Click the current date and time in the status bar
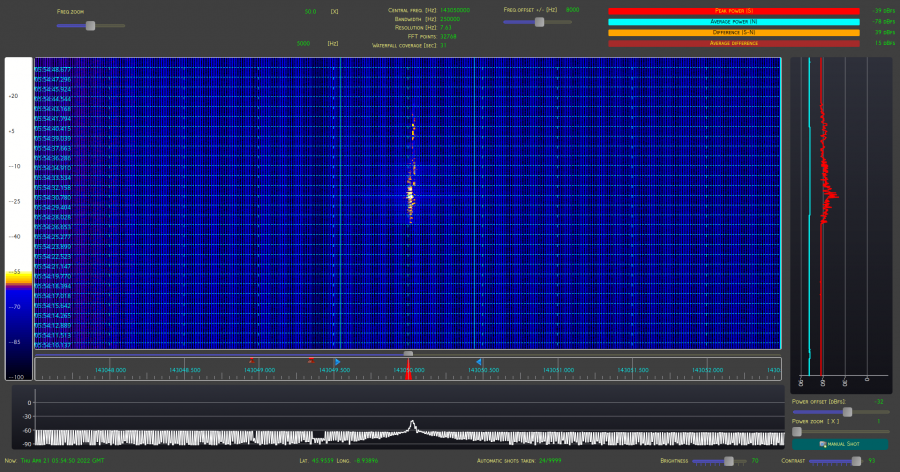The width and height of the screenshot is (900, 472). point(62,461)
